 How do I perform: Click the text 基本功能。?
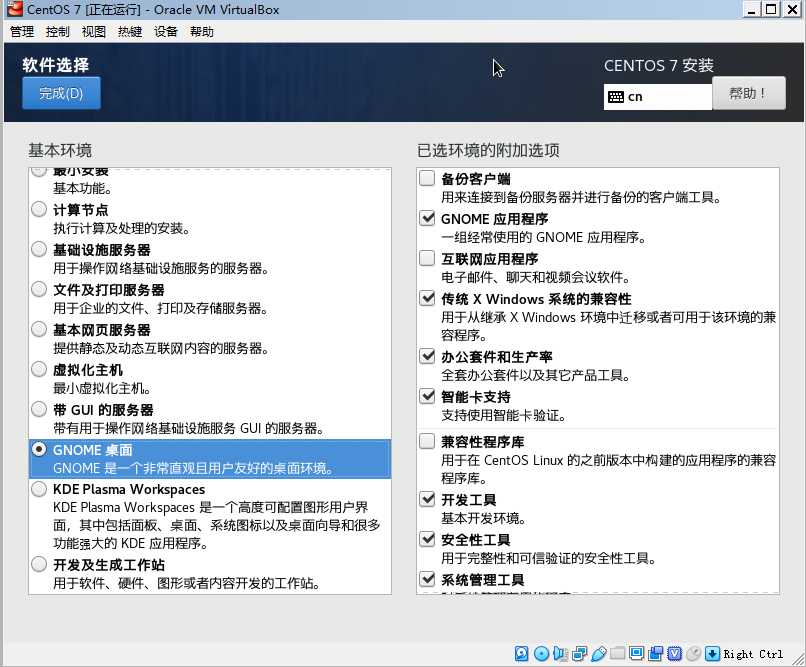click(83, 189)
